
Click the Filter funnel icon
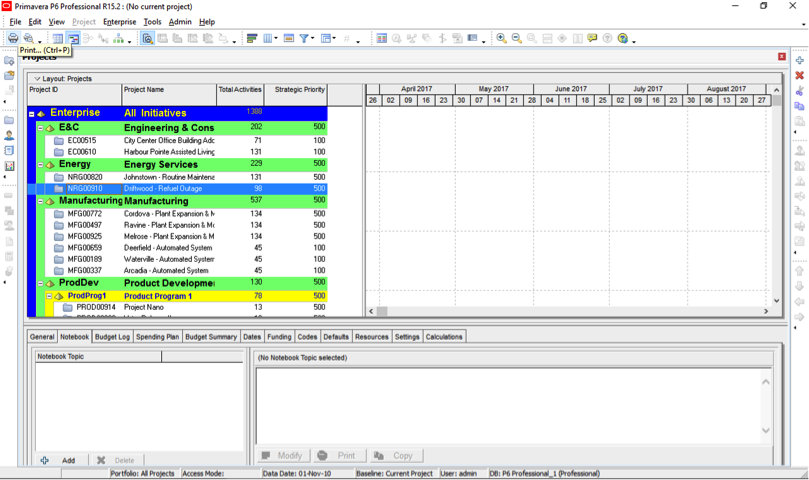[x=304, y=39]
